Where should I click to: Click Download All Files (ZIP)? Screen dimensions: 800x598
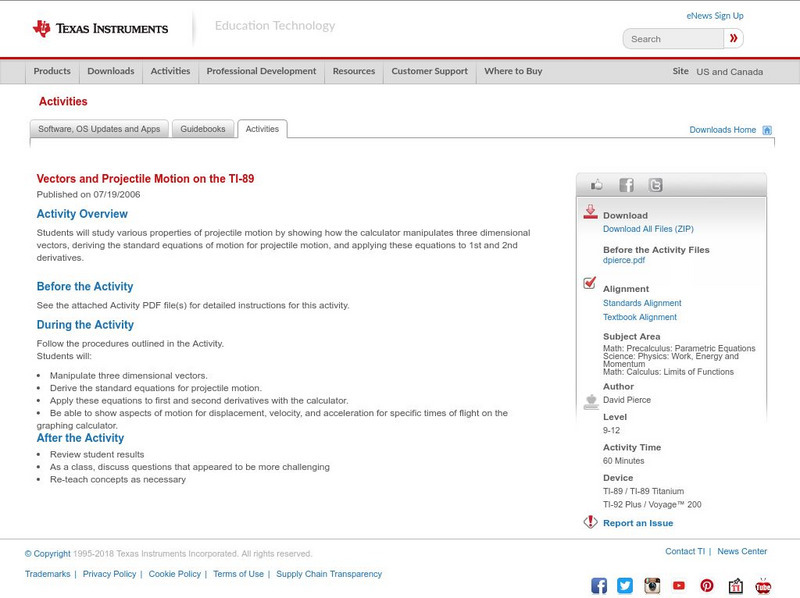click(648, 229)
